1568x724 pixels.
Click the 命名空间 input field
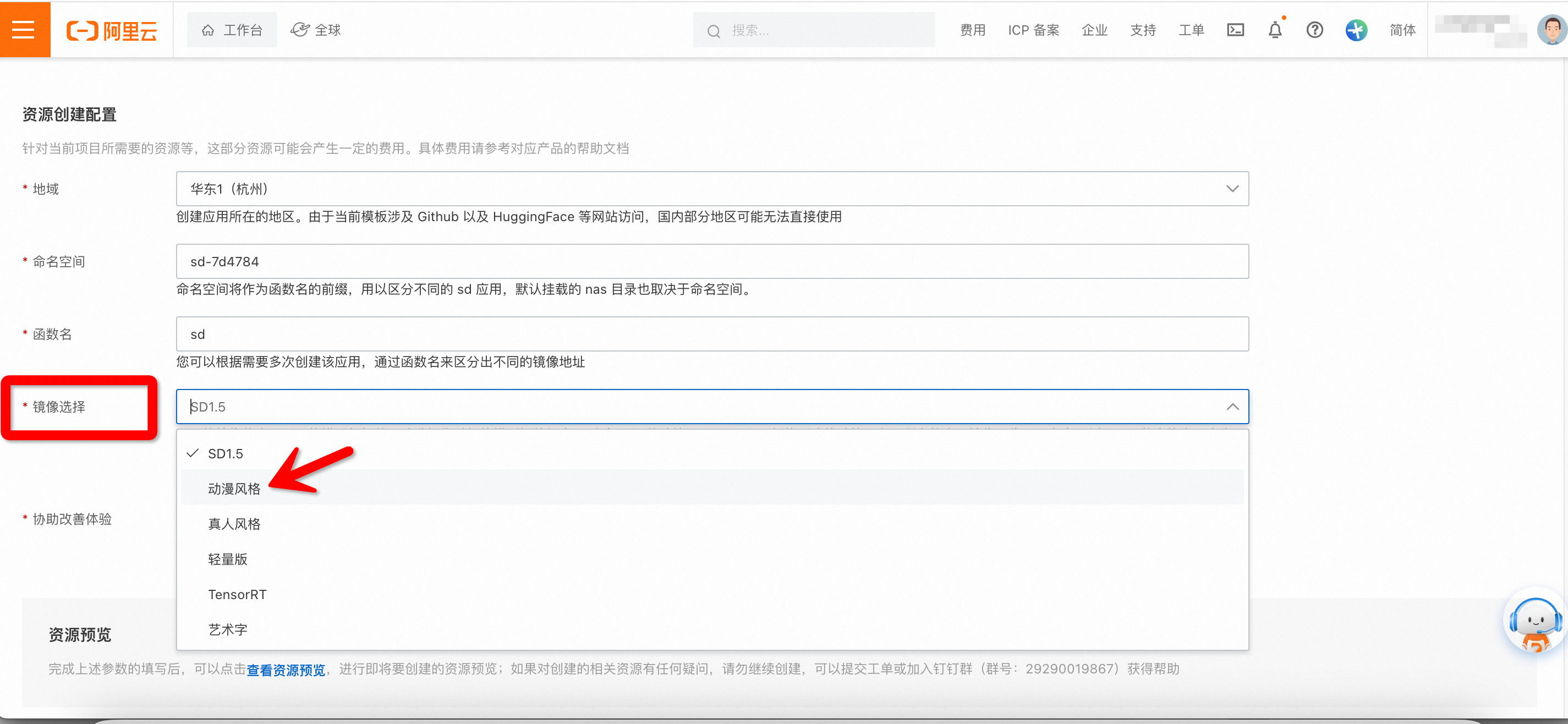711,262
